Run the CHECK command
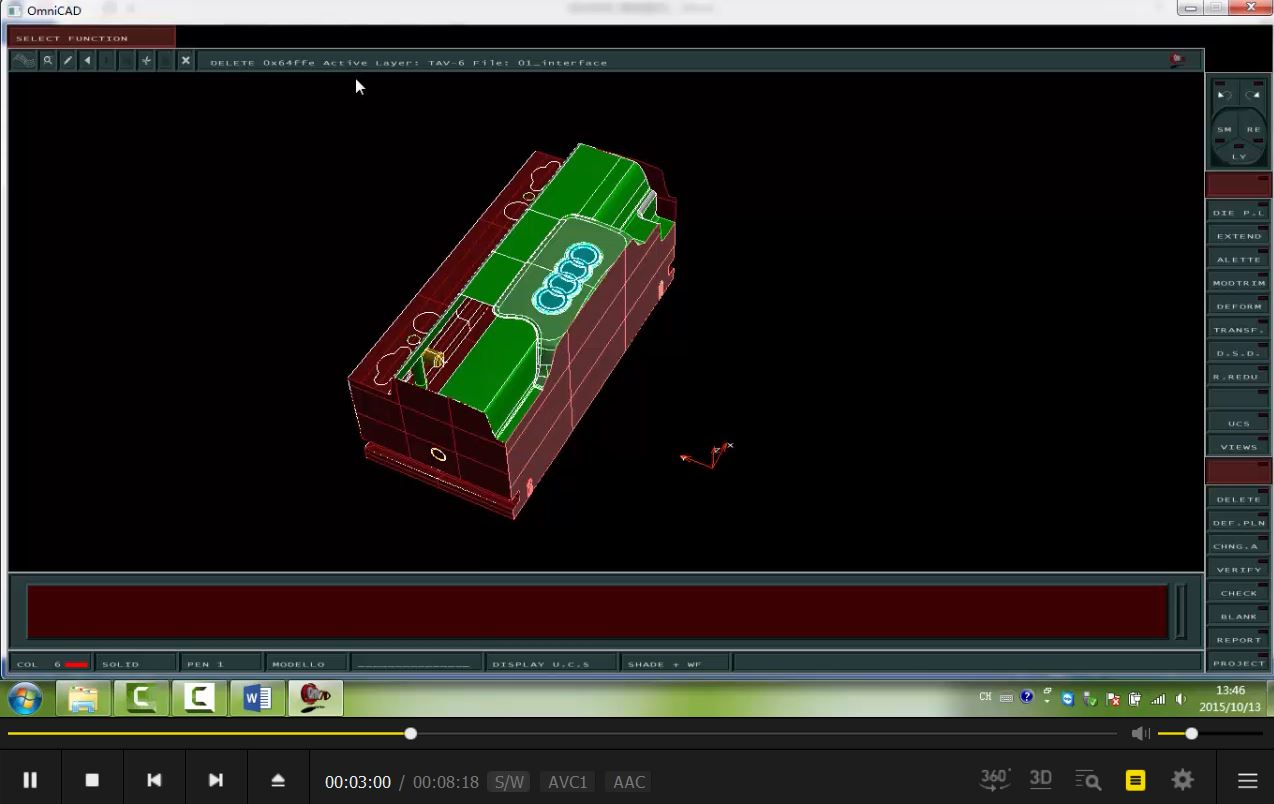The height and width of the screenshot is (804, 1274). 1239,593
